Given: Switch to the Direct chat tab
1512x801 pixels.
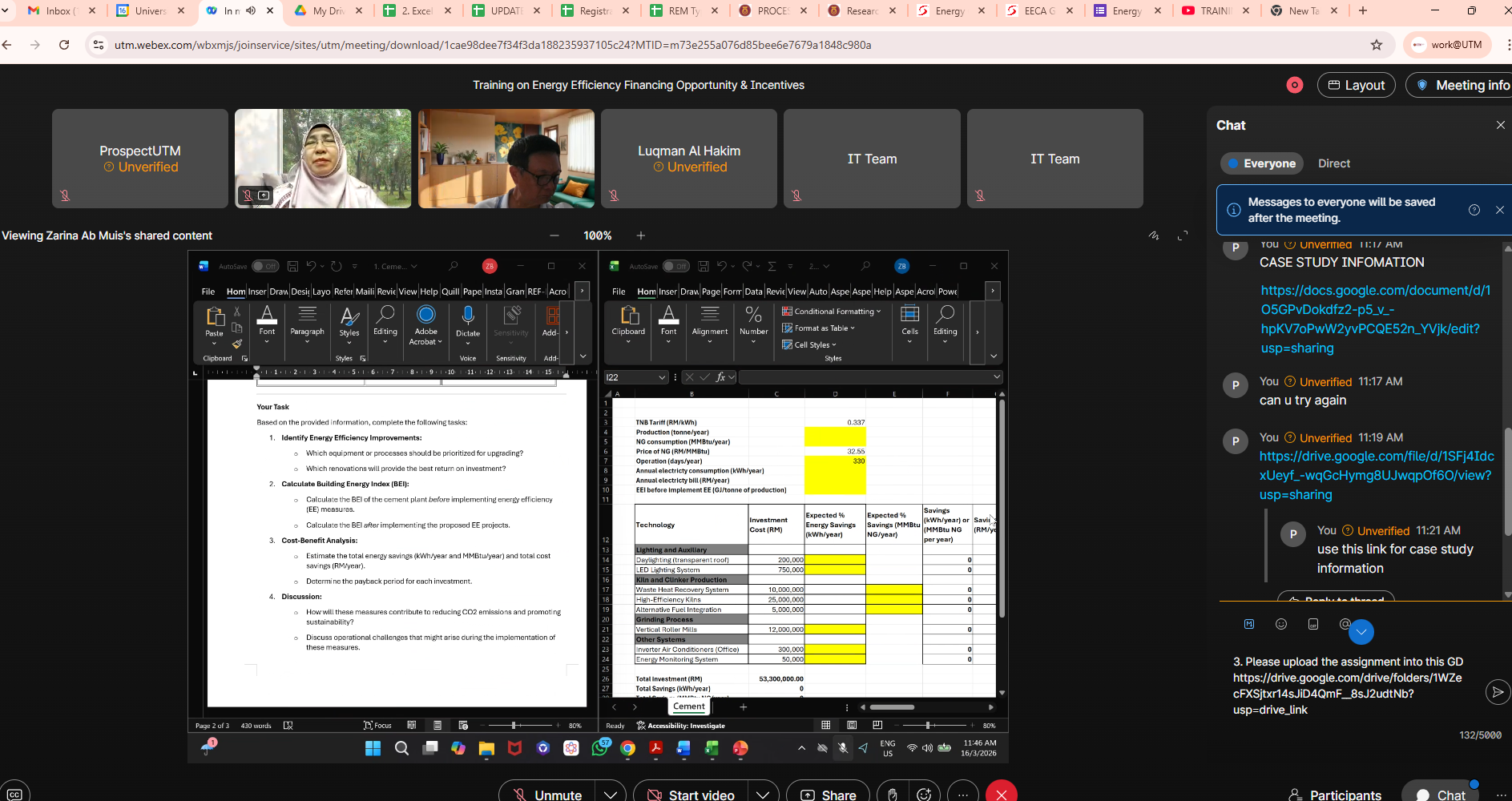Looking at the screenshot, I should pyautogui.click(x=1333, y=163).
